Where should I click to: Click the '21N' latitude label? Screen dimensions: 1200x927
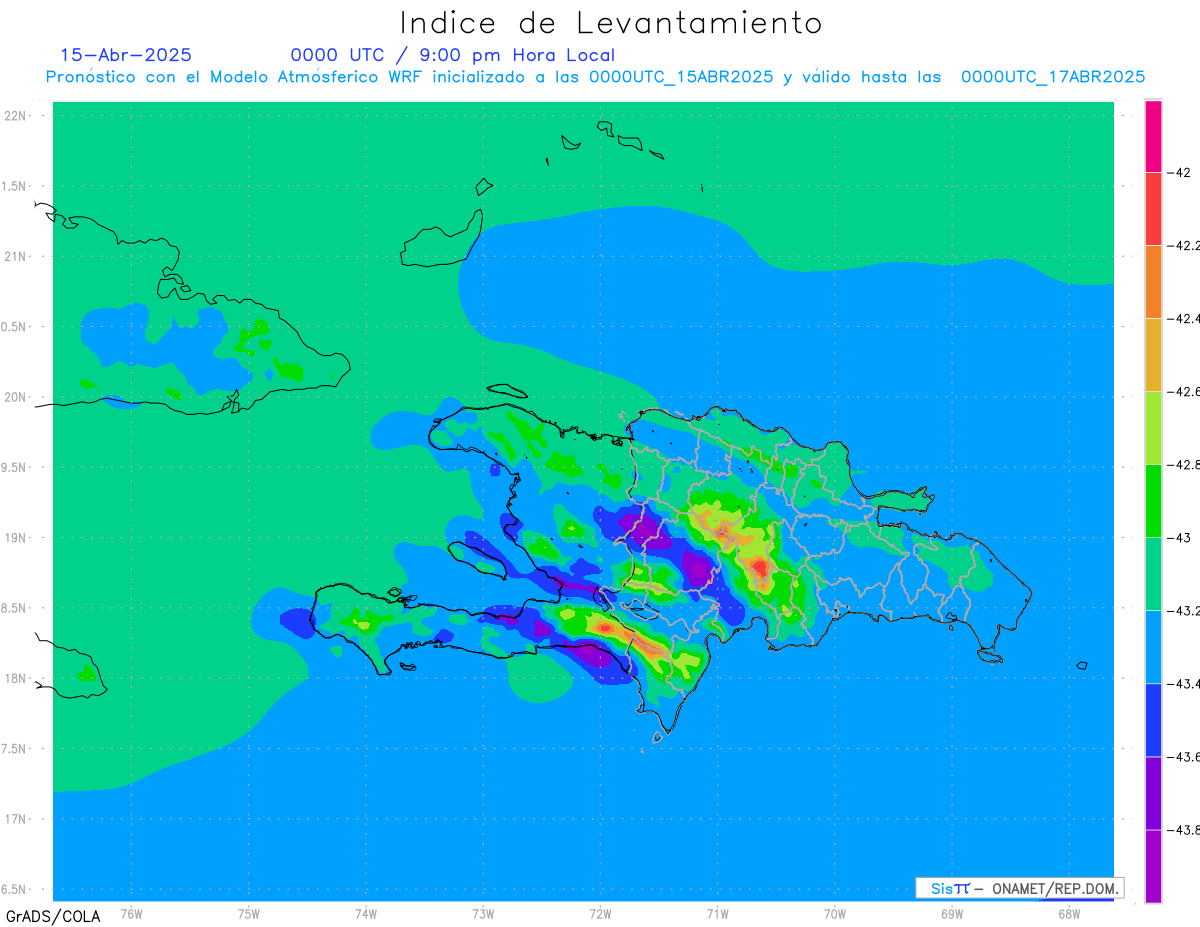click(x=16, y=256)
